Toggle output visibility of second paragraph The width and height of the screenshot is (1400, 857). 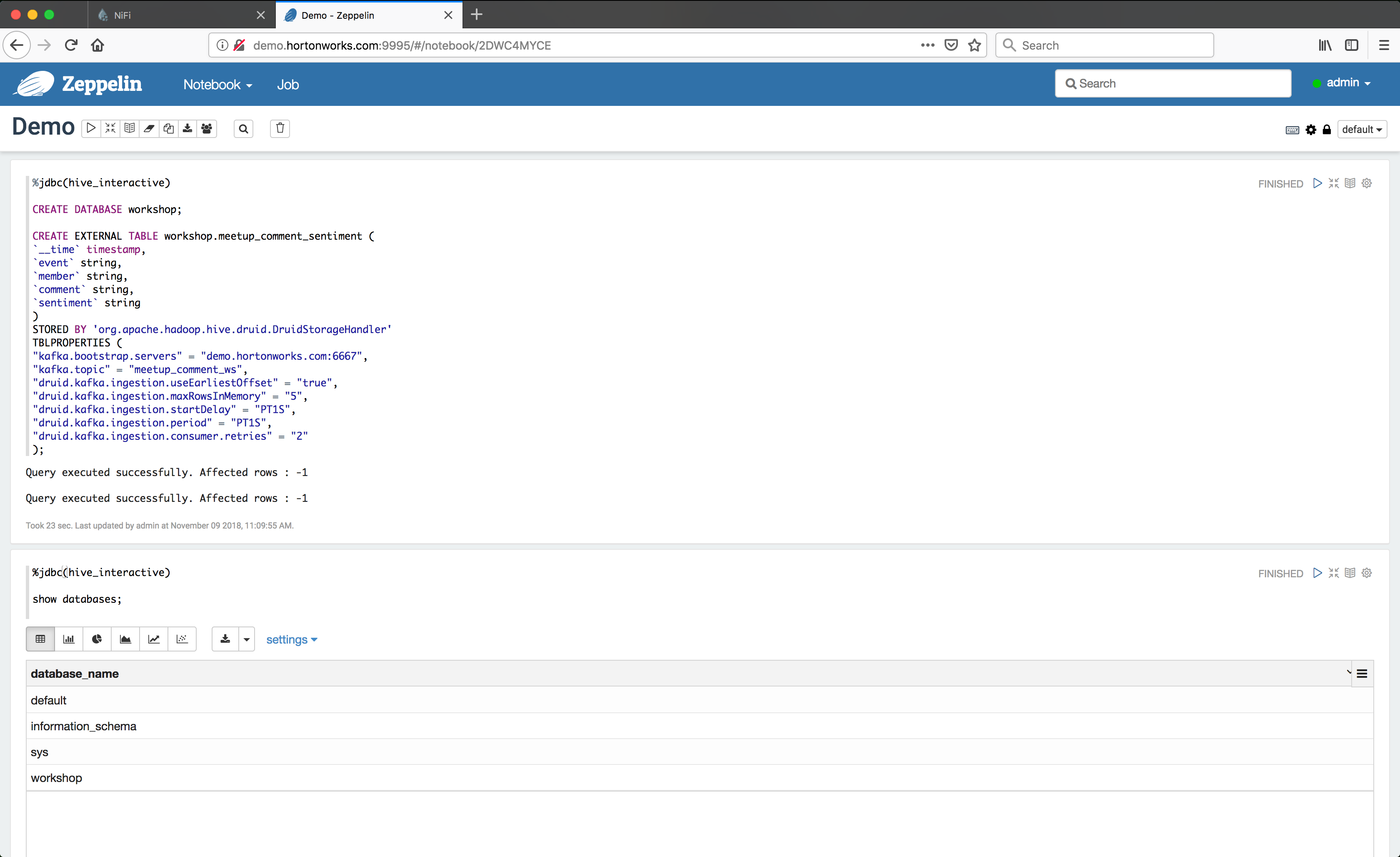tap(1350, 573)
